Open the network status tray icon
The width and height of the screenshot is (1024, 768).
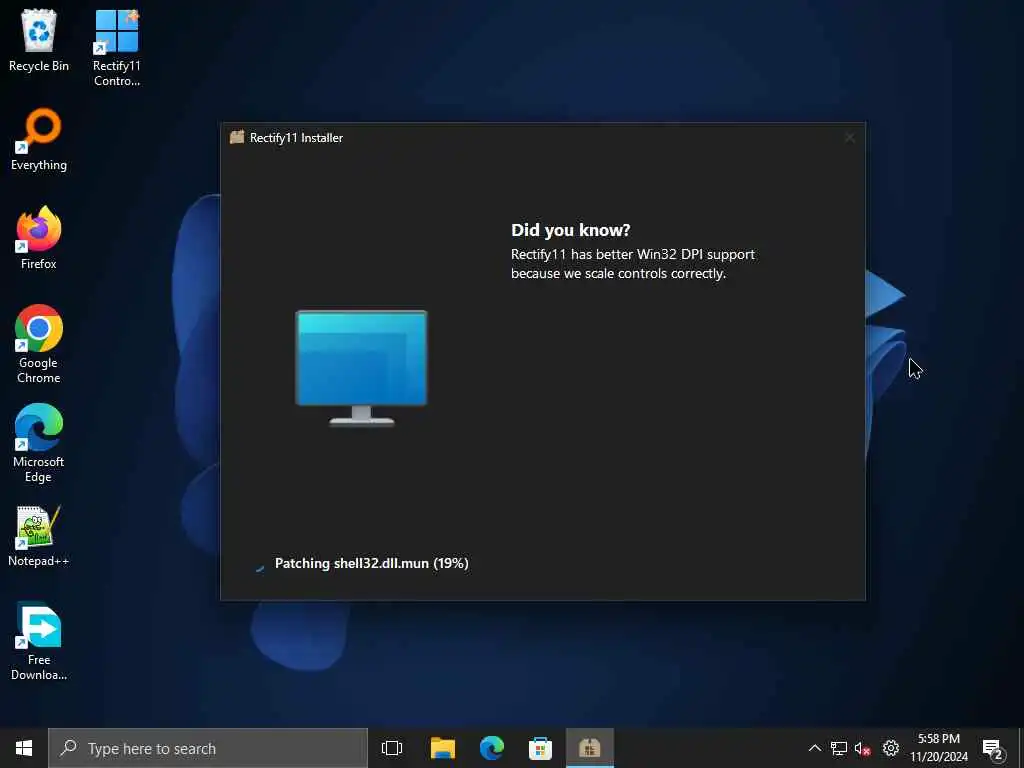[839, 748]
